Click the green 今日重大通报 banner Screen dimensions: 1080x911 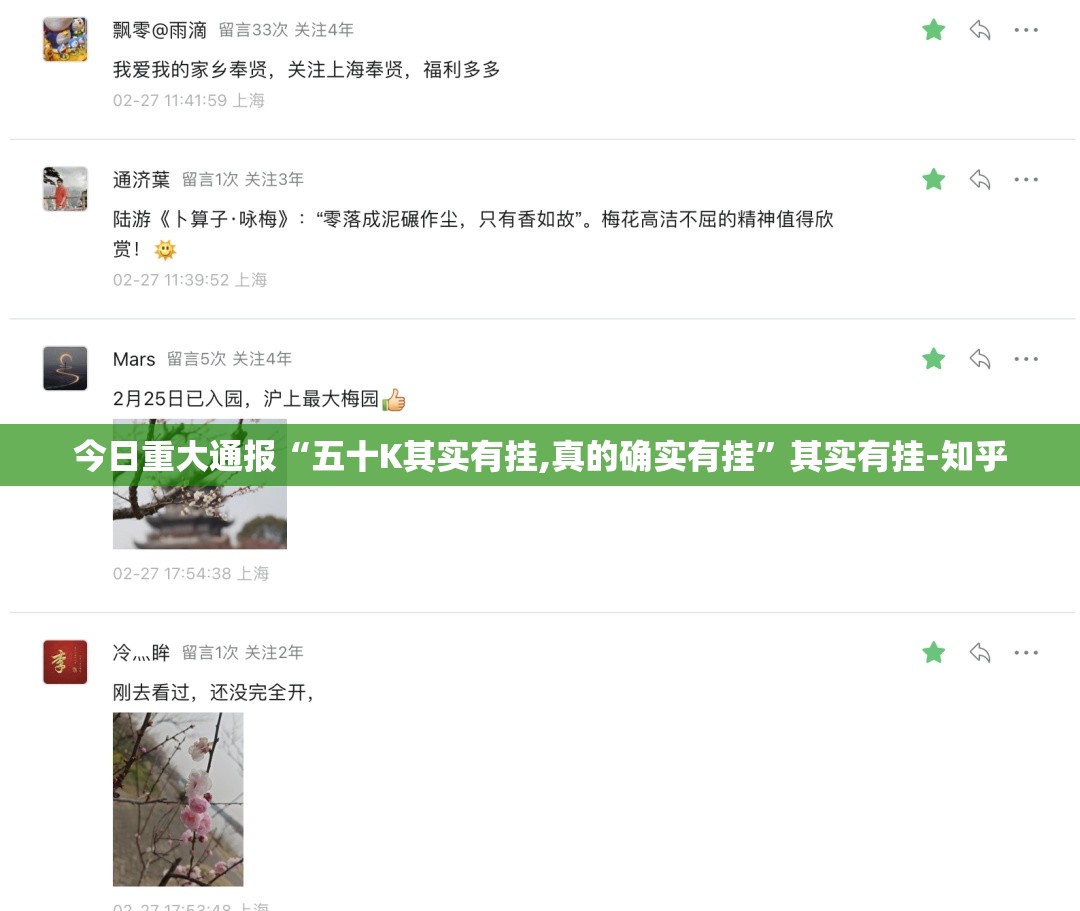click(540, 455)
